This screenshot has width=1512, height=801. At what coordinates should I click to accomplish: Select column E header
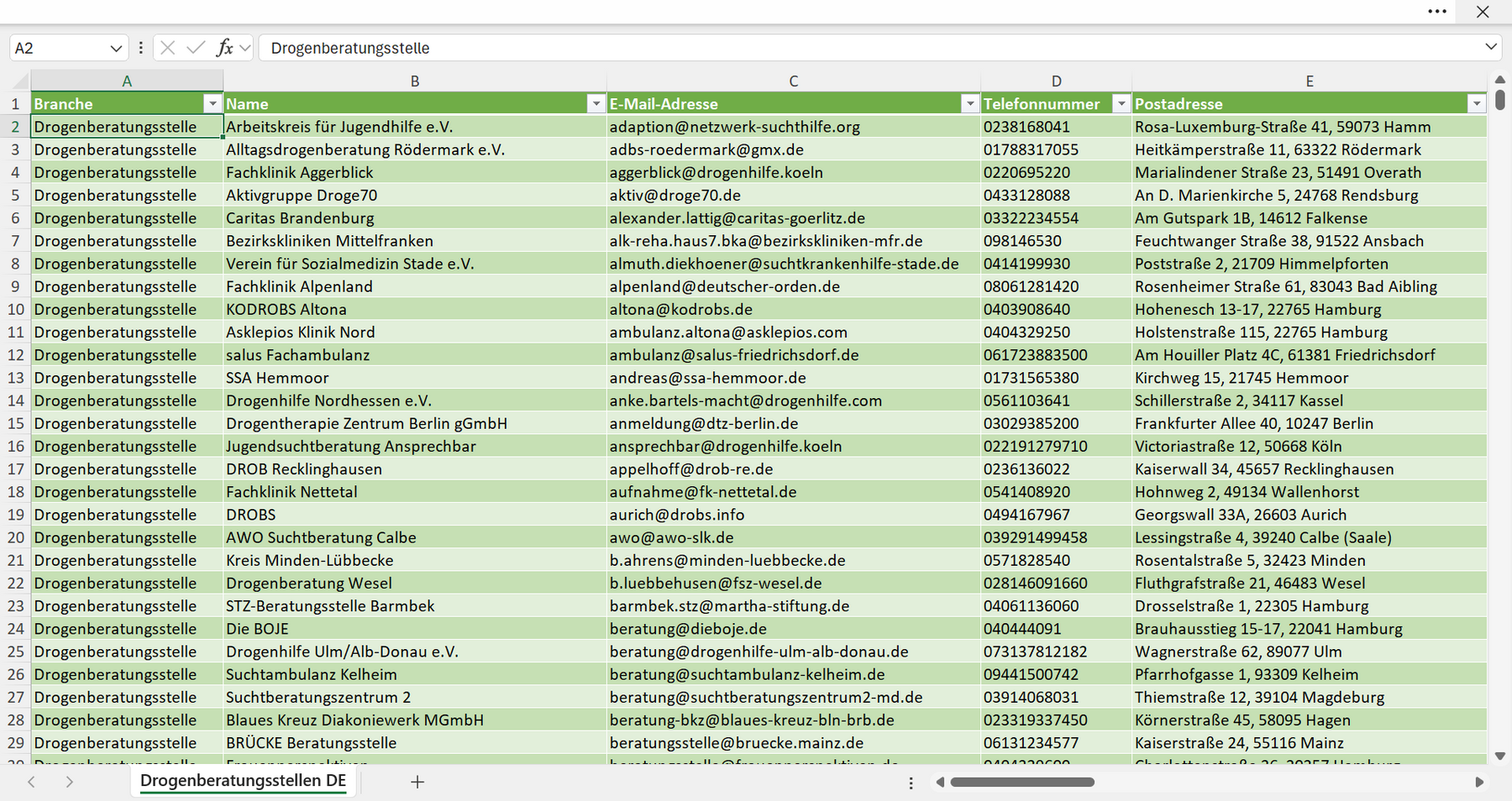pos(1309,81)
